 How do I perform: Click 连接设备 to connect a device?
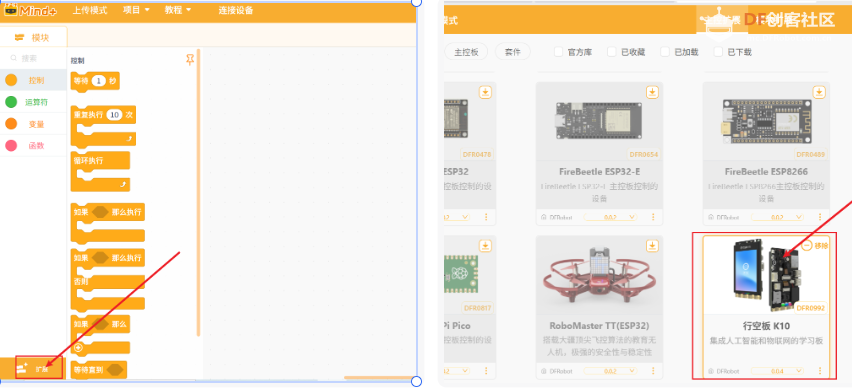point(236,10)
